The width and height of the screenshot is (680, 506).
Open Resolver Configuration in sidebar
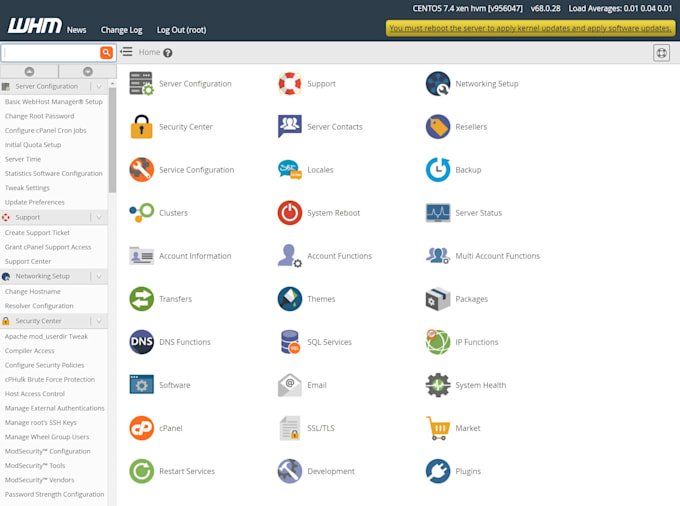[39, 306]
